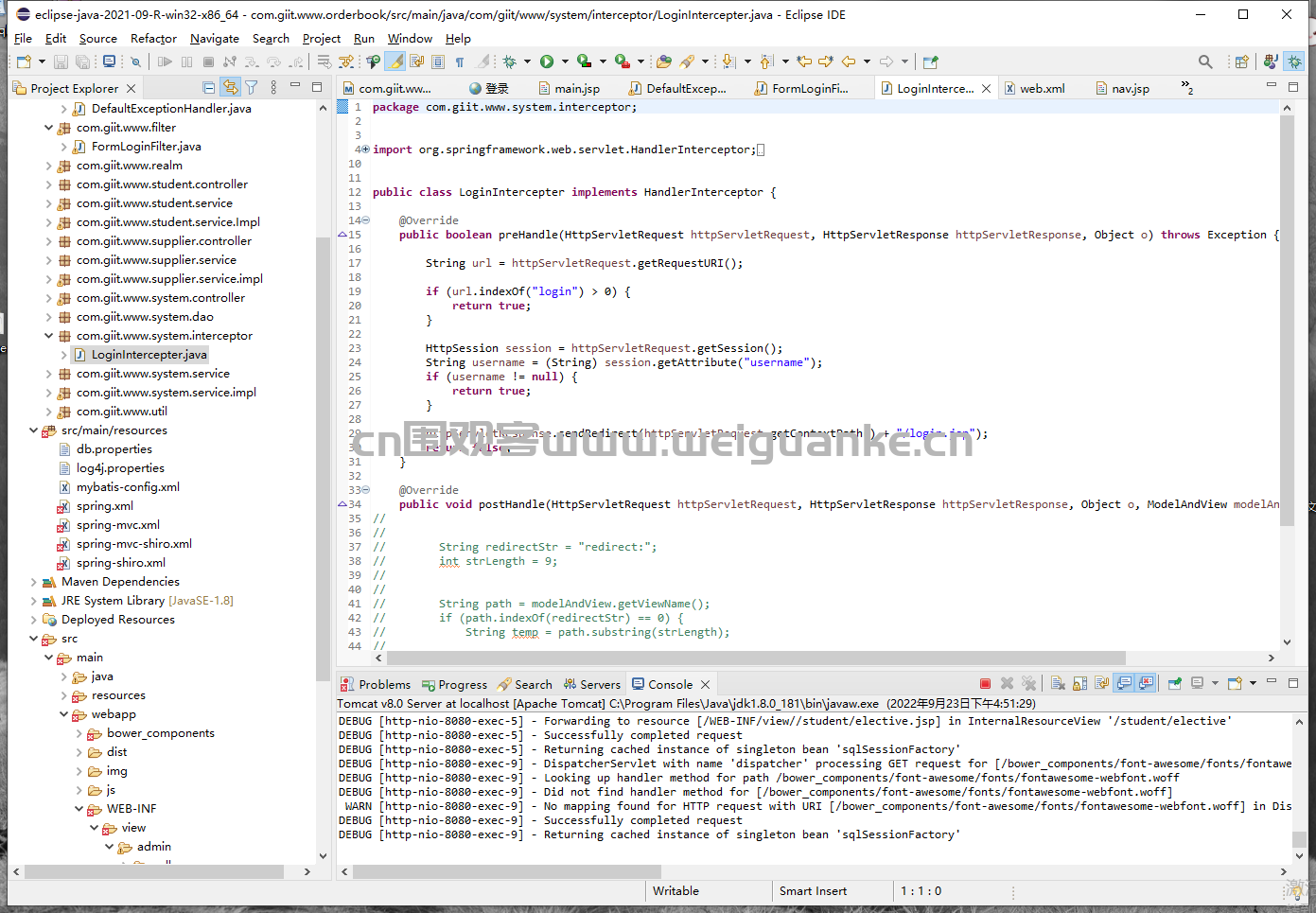Switch to the main.jsp editor tab
1316x913 pixels.
[569, 88]
